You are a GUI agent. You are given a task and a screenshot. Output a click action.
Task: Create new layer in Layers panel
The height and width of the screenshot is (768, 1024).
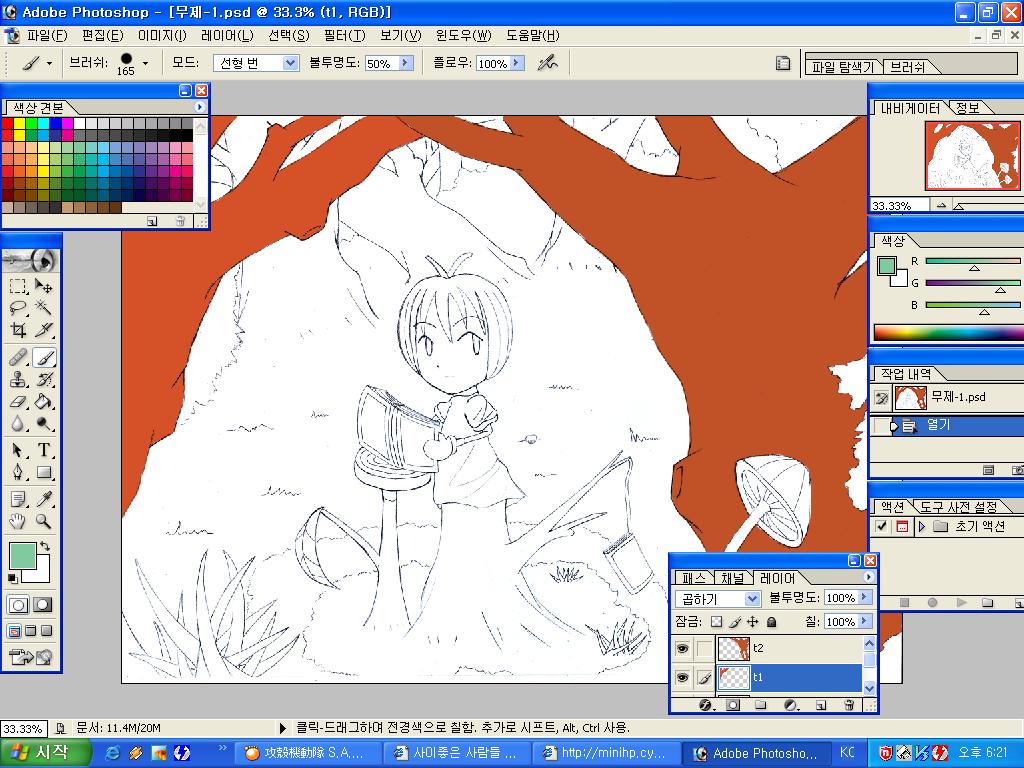[821, 705]
